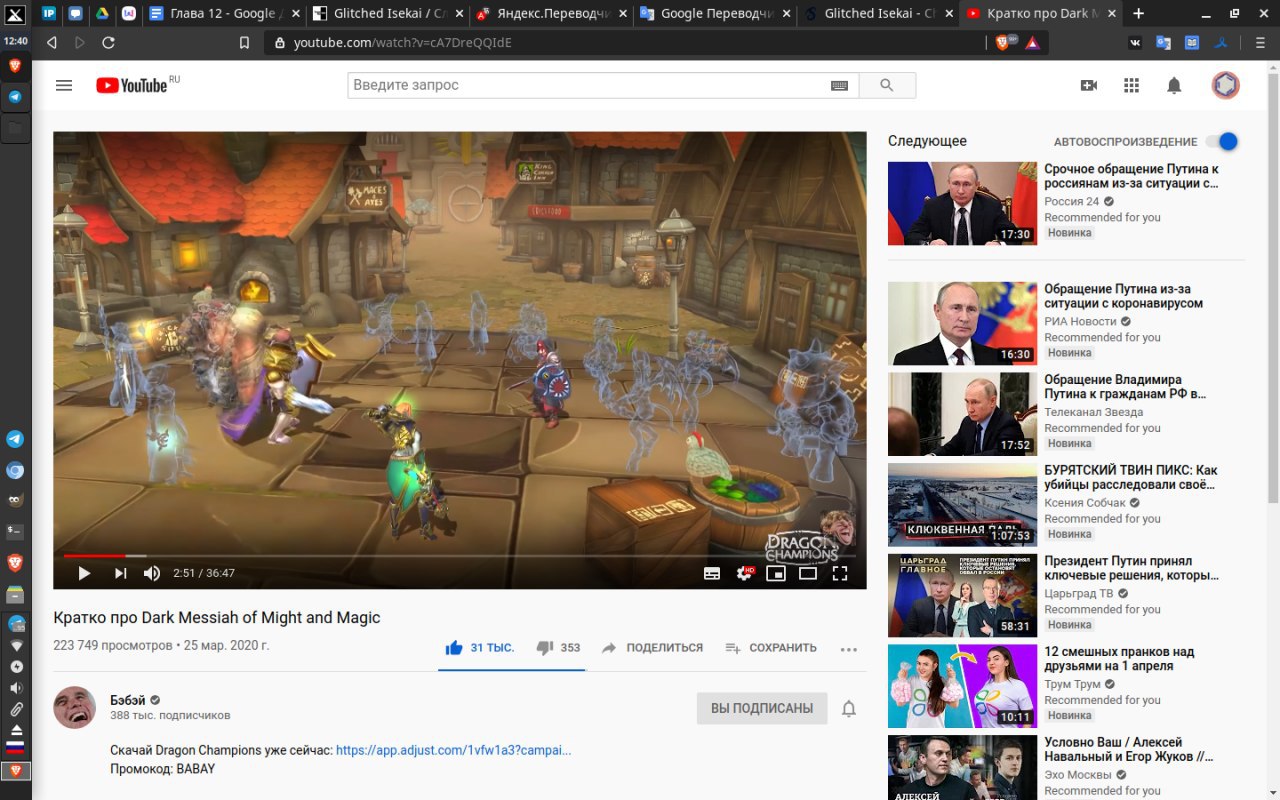Open the YouTube guide hamburger menu
This screenshot has height=800, width=1280.
pyautogui.click(x=64, y=85)
